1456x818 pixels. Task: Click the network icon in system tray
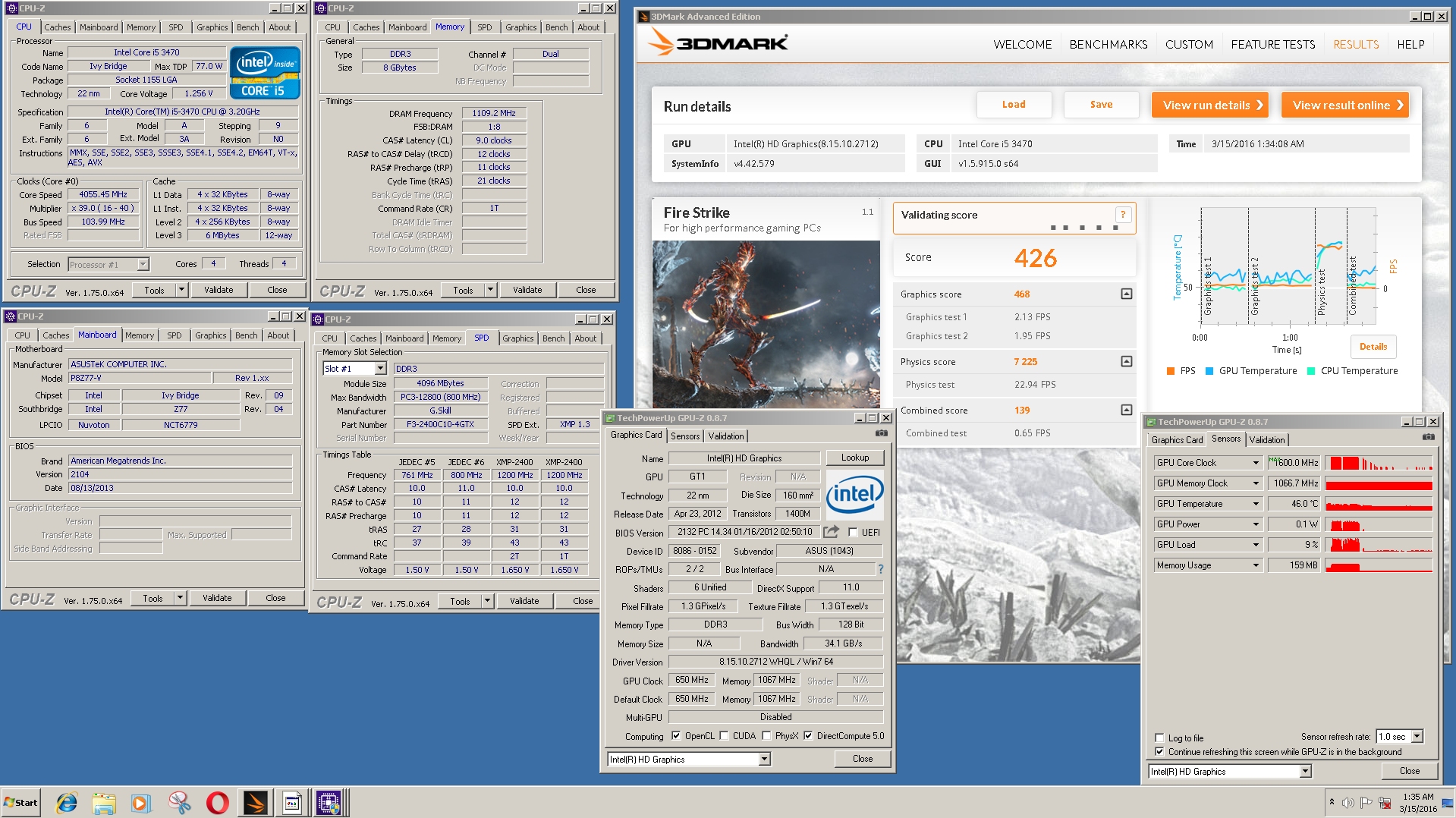pyautogui.click(x=1385, y=803)
